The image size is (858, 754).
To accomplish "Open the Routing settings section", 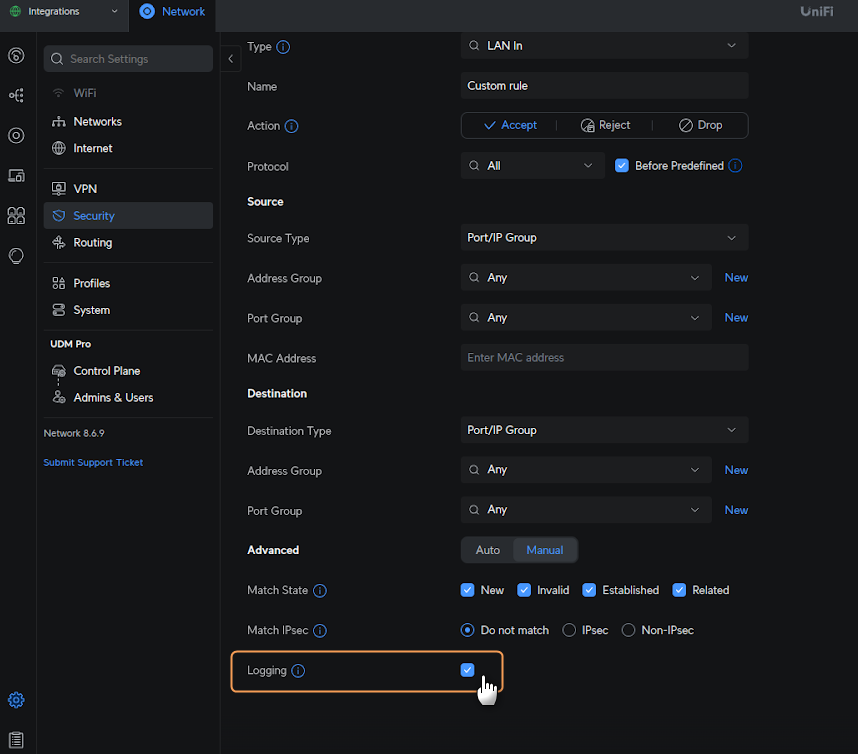I will pos(92,243).
